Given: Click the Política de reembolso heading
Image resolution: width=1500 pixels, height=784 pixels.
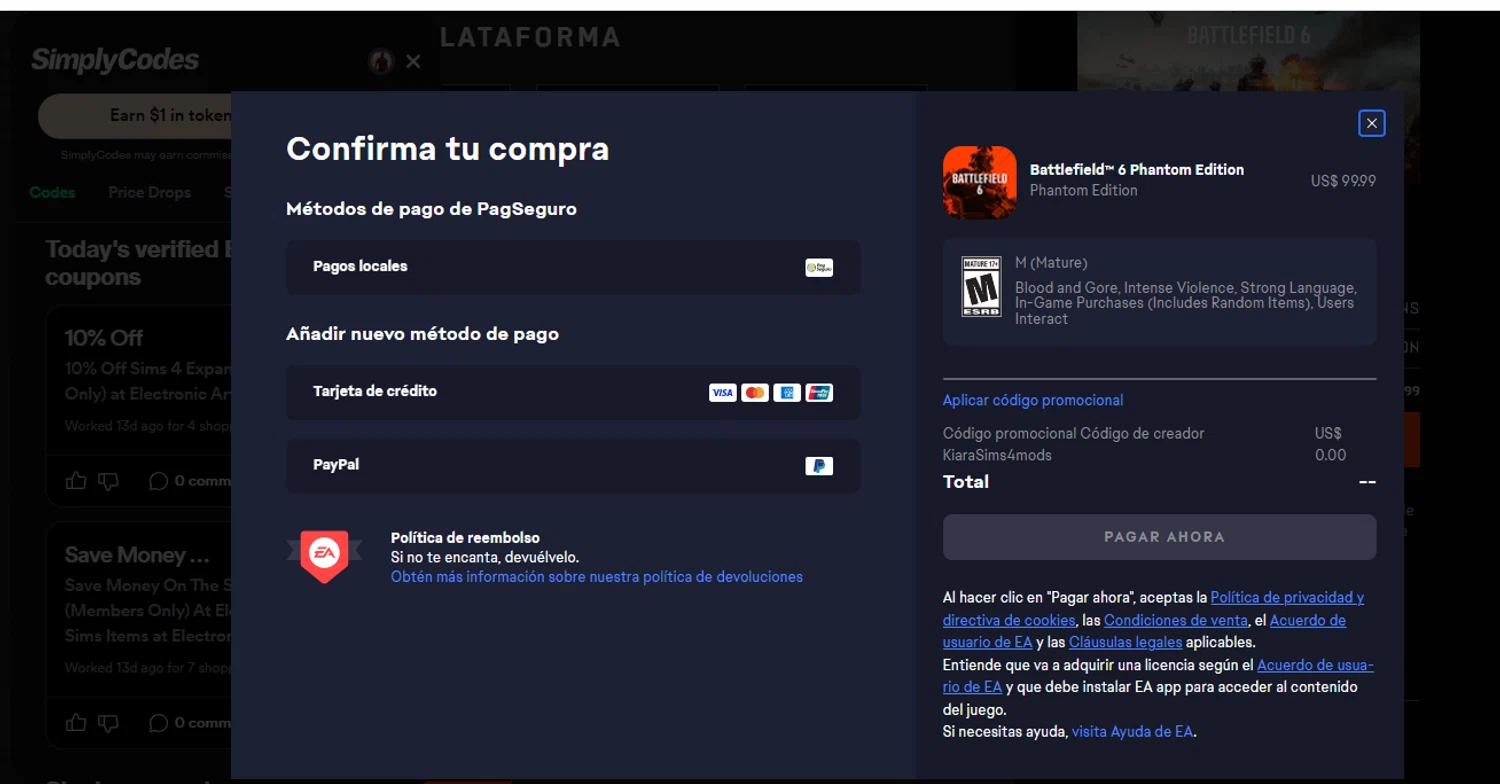Looking at the screenshot, I should tap(465, 538).
